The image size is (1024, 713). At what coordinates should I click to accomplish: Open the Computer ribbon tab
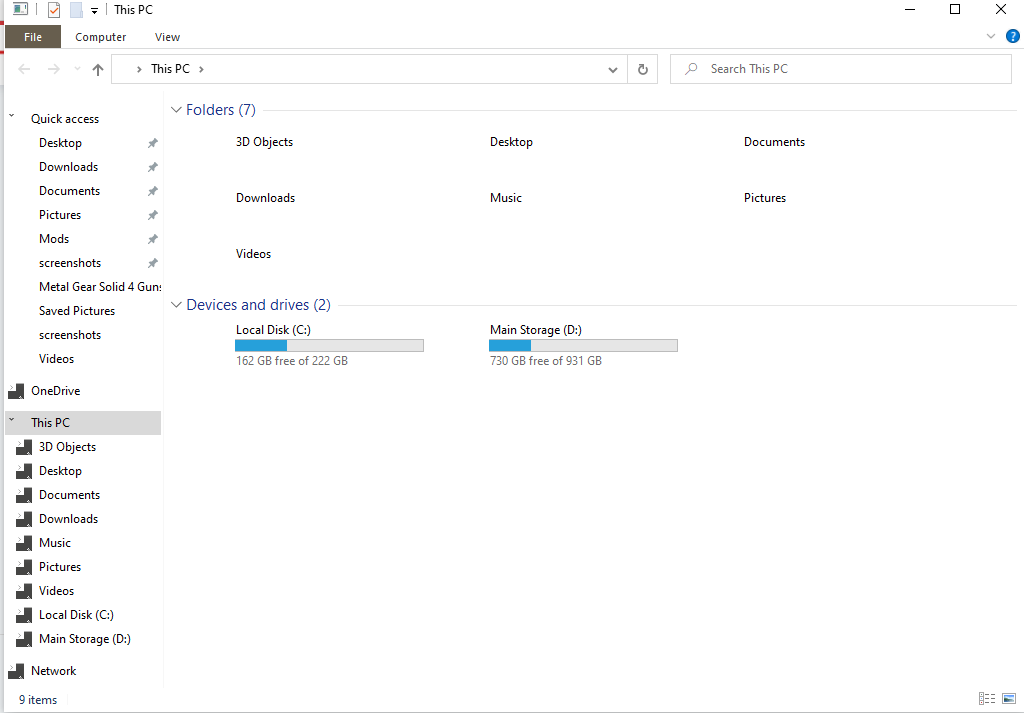(x=101, y=37)
